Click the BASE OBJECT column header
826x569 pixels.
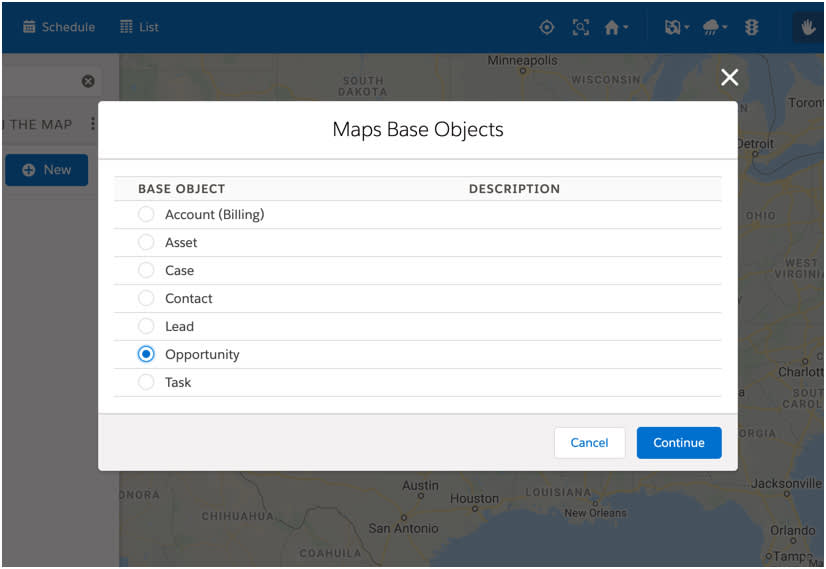tap(181, 189)
